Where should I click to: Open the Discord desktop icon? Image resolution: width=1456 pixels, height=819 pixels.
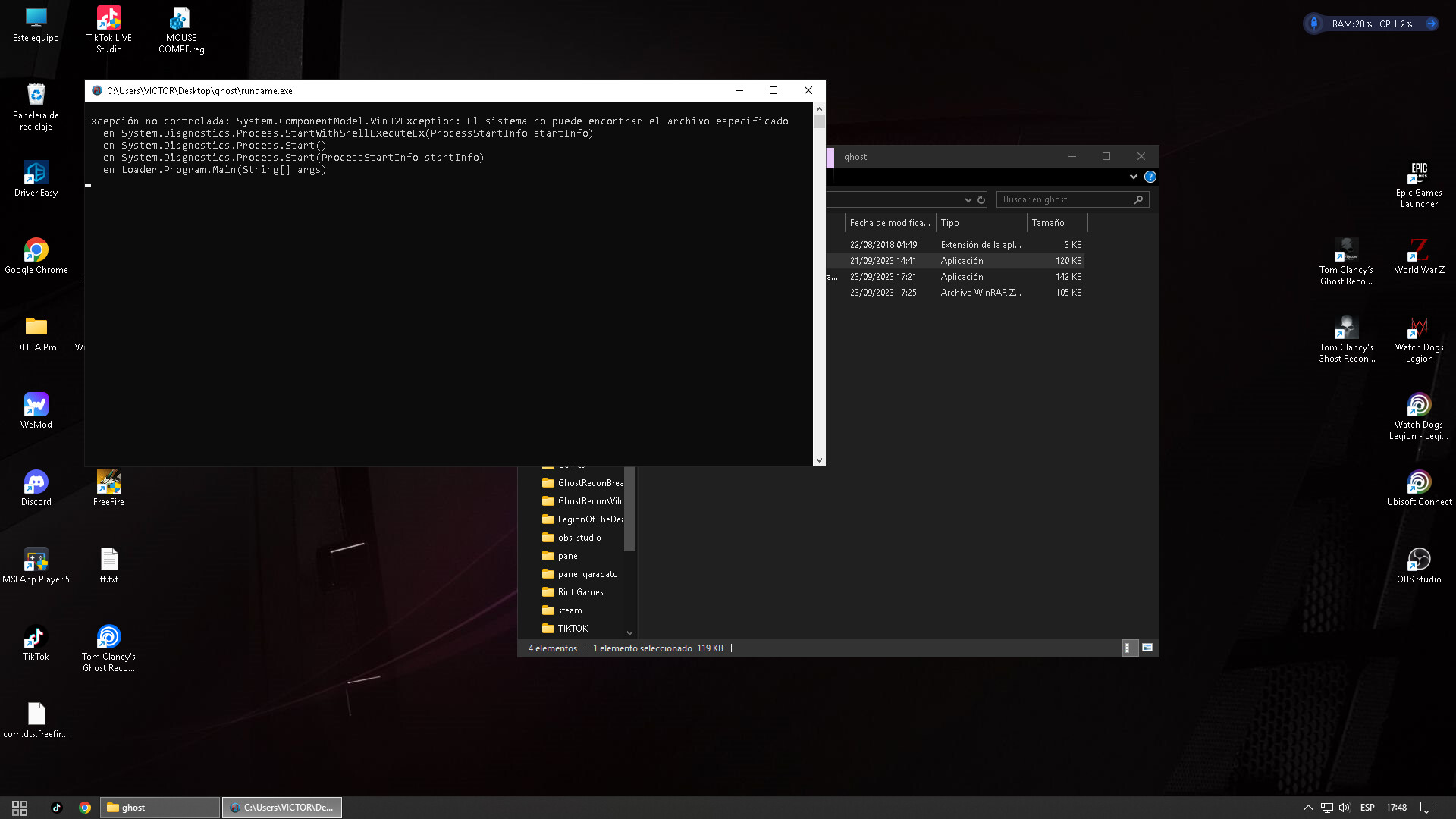(x=36, y=483)
